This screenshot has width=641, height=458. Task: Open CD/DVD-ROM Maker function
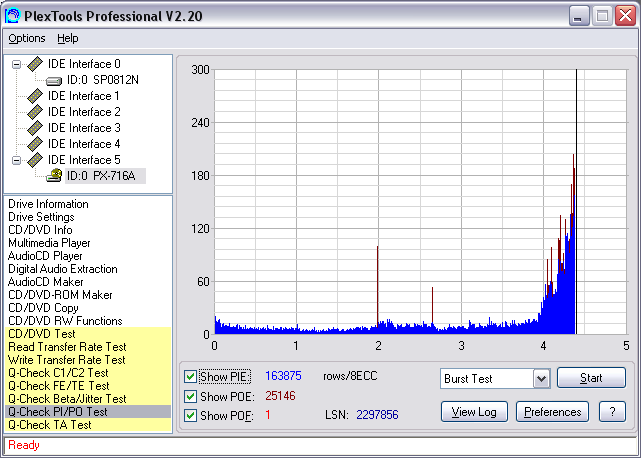60,295
